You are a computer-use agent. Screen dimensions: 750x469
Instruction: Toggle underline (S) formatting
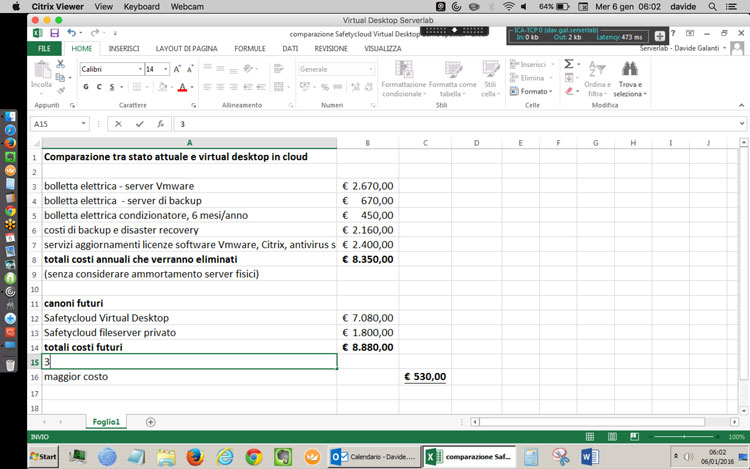112,87
